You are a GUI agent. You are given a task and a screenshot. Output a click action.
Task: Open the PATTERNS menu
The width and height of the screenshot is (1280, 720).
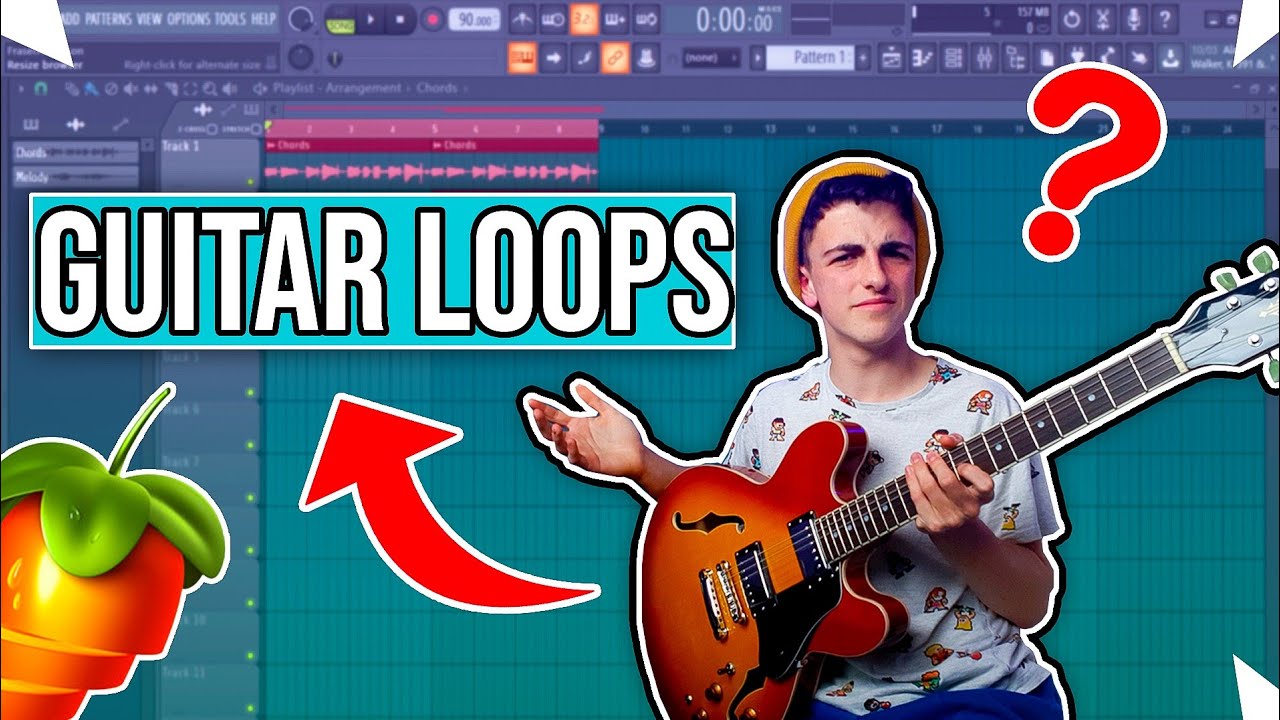(x=108, y=18)
